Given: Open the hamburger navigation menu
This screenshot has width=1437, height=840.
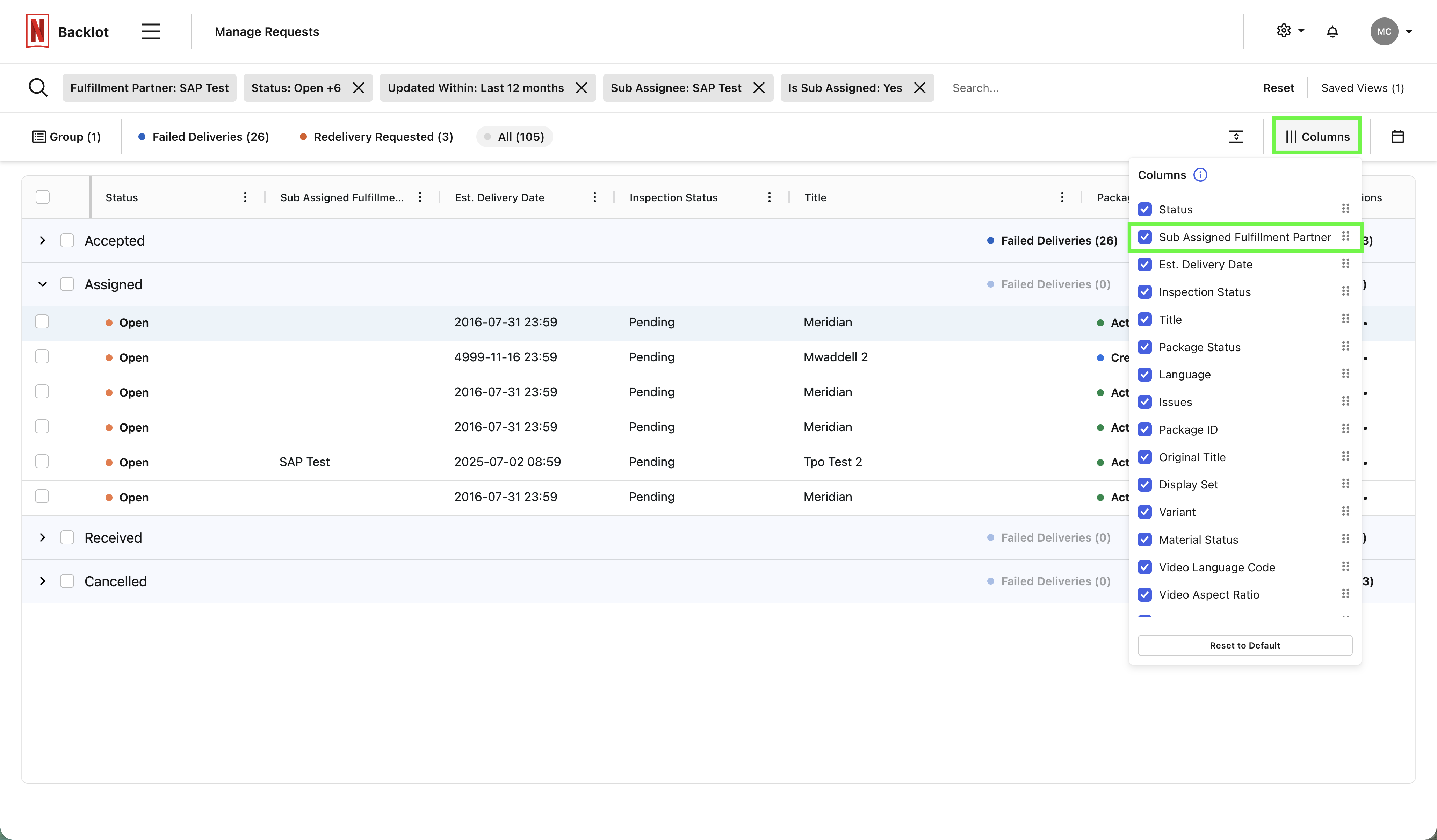Looking at the screenshot, I should click(x=151, y=31).
